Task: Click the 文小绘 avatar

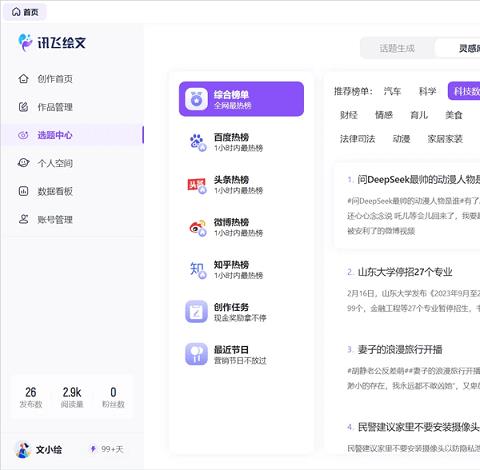Action: 23,450
